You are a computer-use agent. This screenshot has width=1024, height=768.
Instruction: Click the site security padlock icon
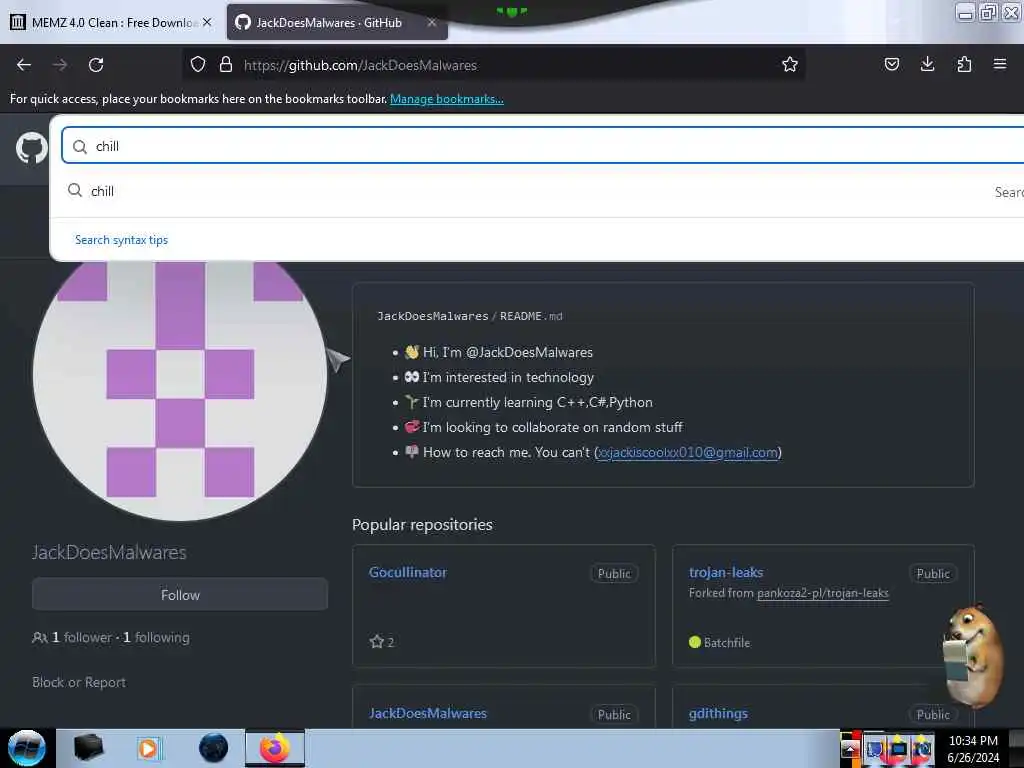226,64
